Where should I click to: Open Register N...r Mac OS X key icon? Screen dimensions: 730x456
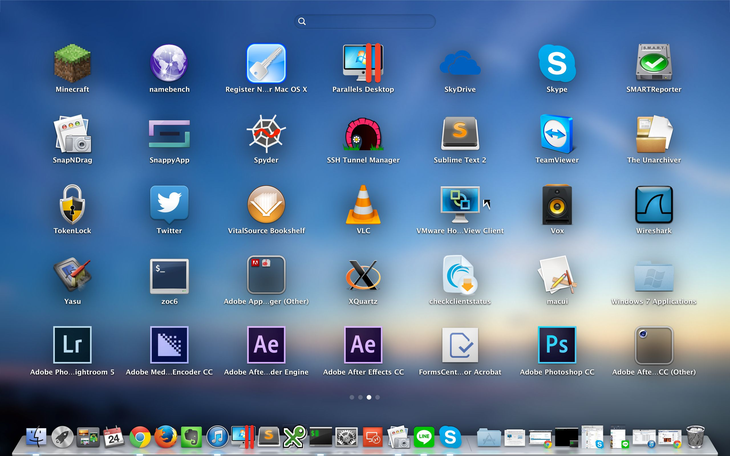click(x=266, y=63)
